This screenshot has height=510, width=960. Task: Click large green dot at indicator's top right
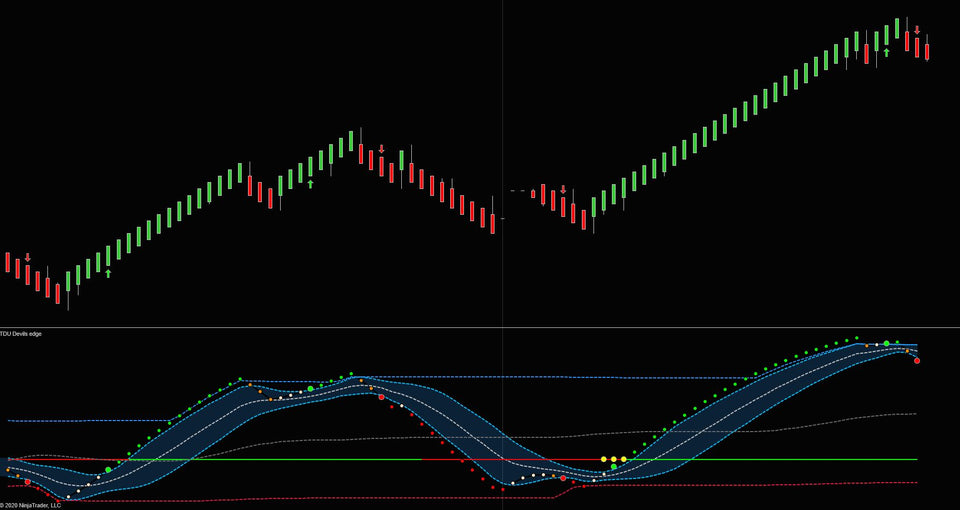pyautogui.click(x=886, y=343)
